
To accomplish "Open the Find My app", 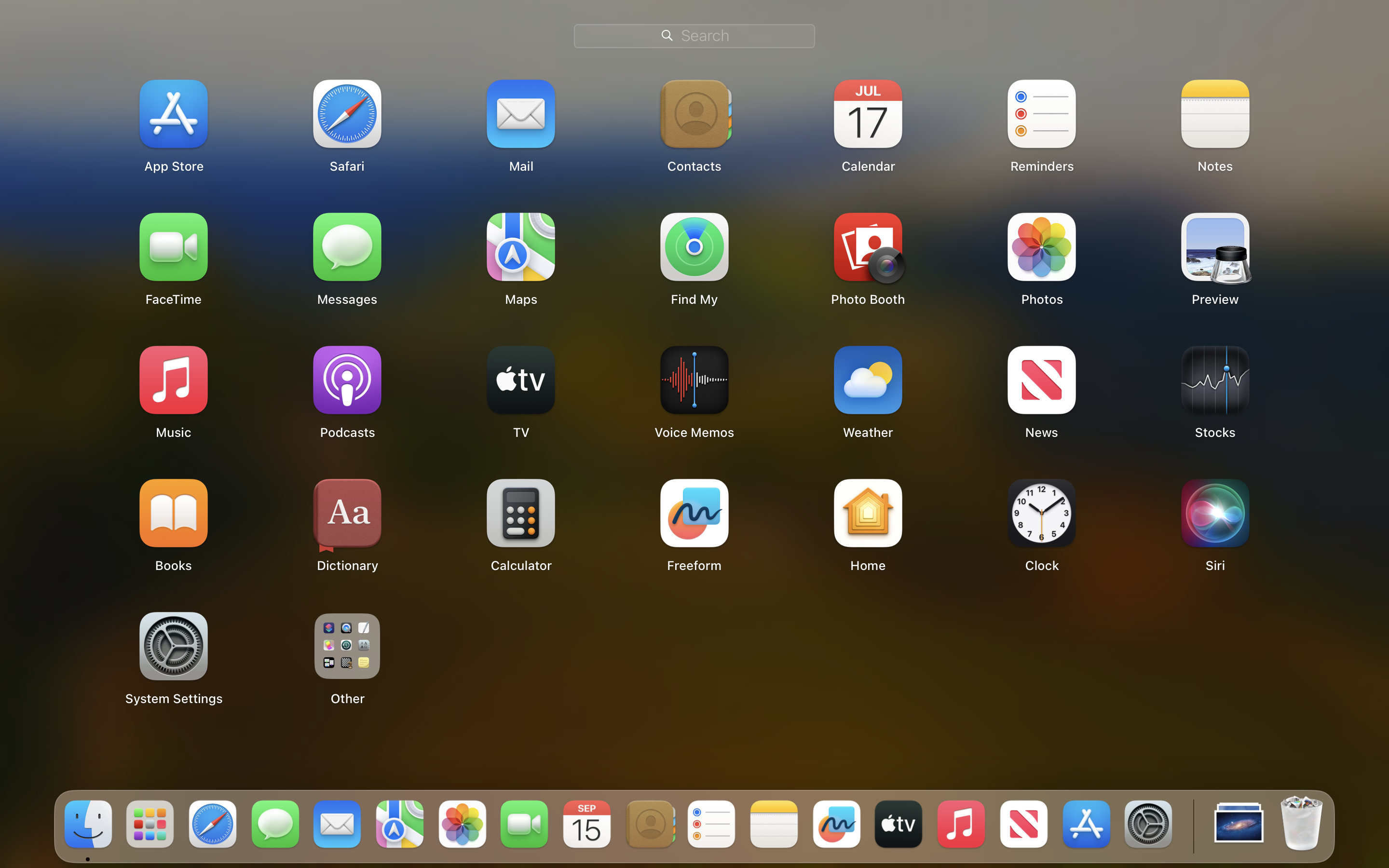I will click(x=694, y=247).
